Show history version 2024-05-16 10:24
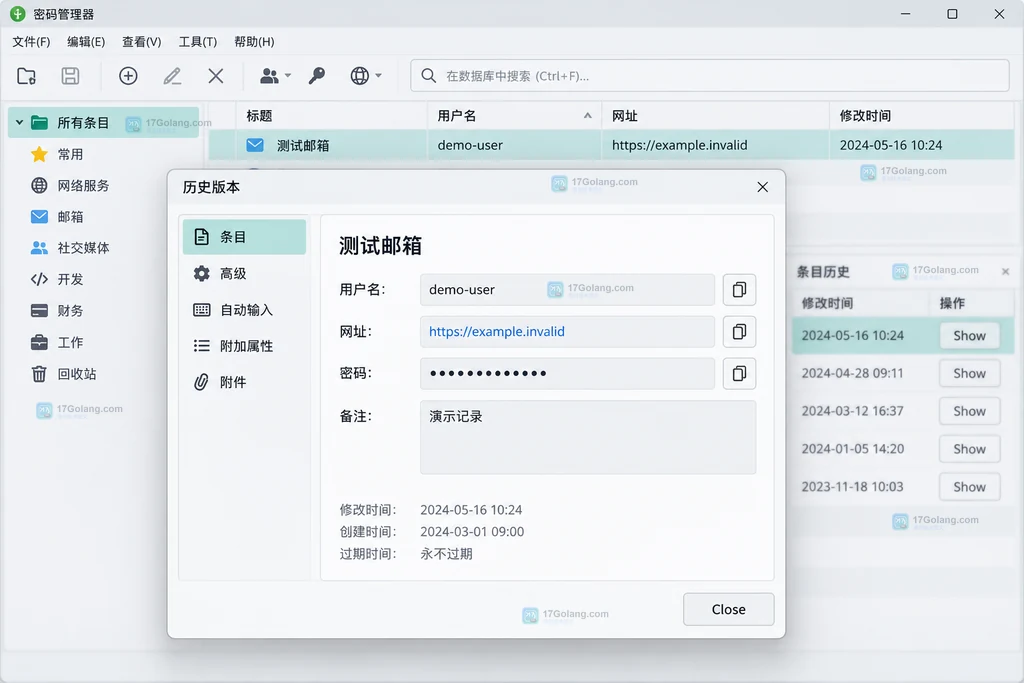Image resolution: width=1024 pixels, height=683 pixels. [969, 336]
